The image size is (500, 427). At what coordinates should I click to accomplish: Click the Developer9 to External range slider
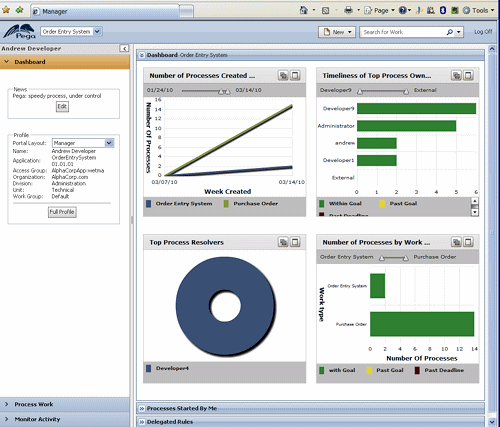coord(383,91)
